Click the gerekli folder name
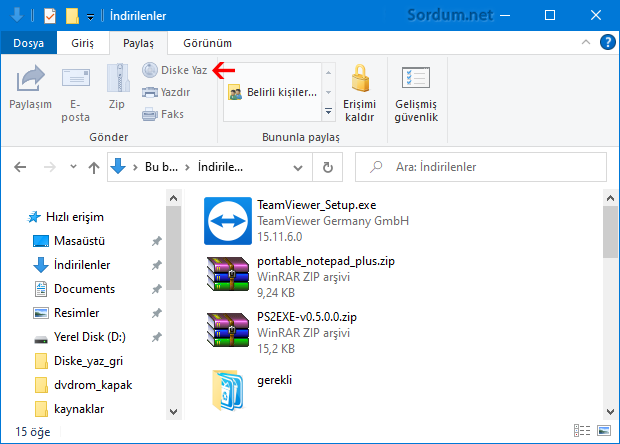Viewport: 620px width, 444px height. pos(274,380)
